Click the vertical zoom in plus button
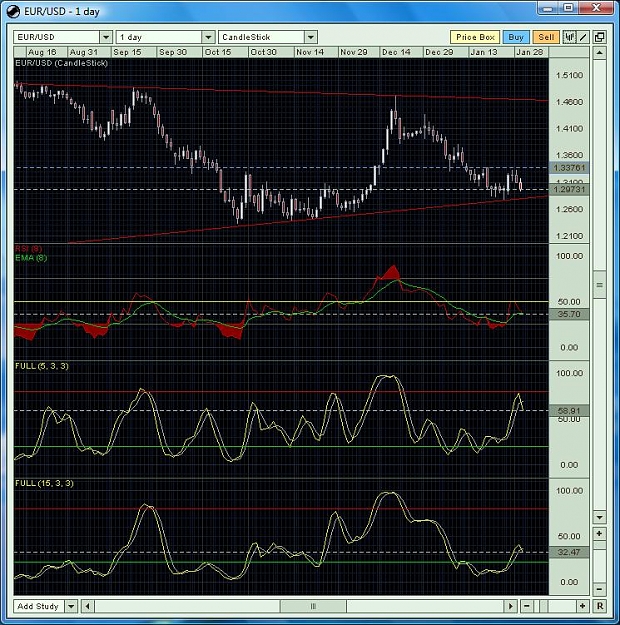The image size is (620, 625). tap(600, 533)
